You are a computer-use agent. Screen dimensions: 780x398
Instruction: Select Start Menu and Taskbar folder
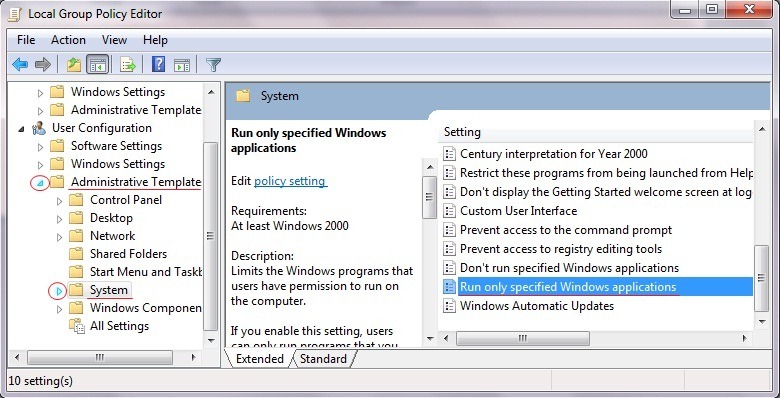(x=145, y=272)
